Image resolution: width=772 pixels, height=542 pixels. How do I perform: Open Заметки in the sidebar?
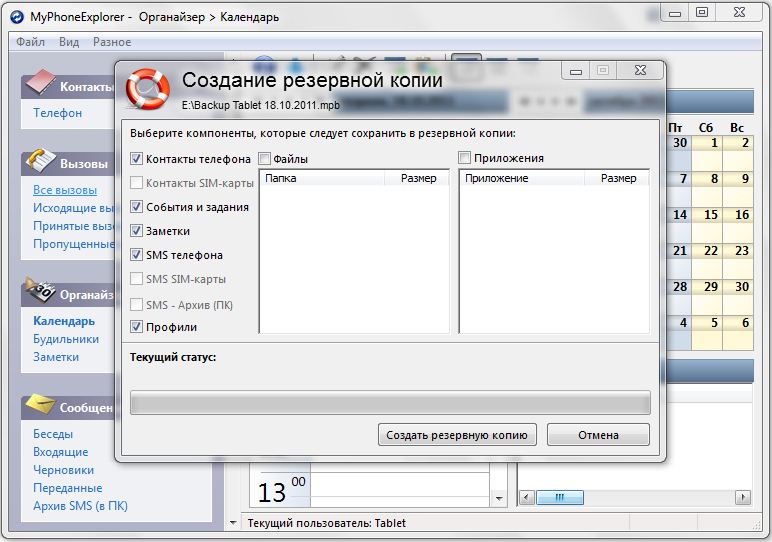click(x=56, y=357)
